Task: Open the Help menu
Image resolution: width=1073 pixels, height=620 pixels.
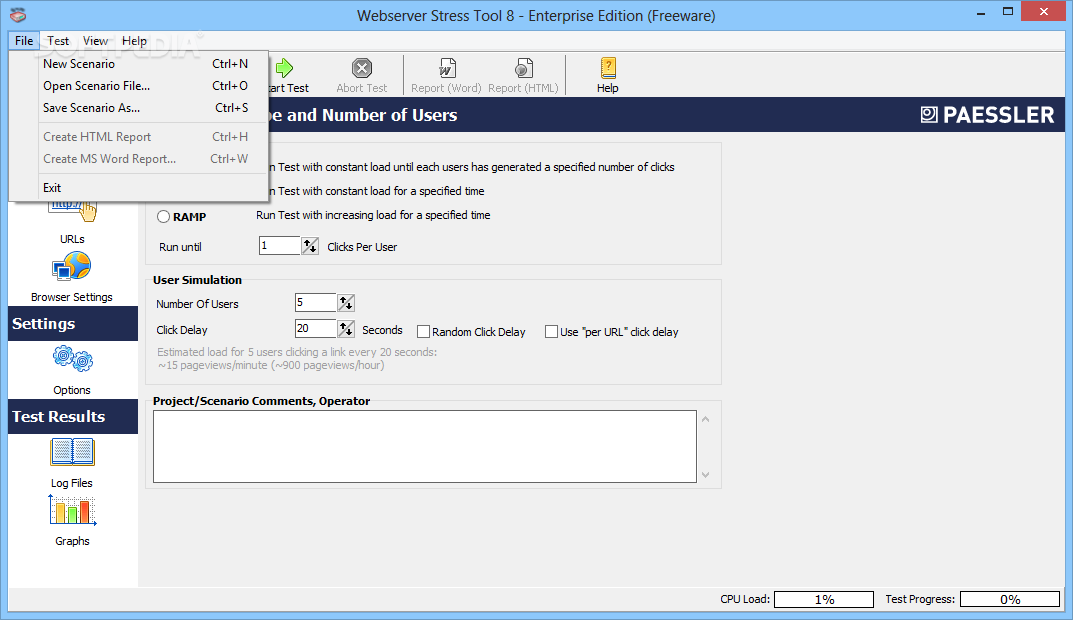Action: 134,40
